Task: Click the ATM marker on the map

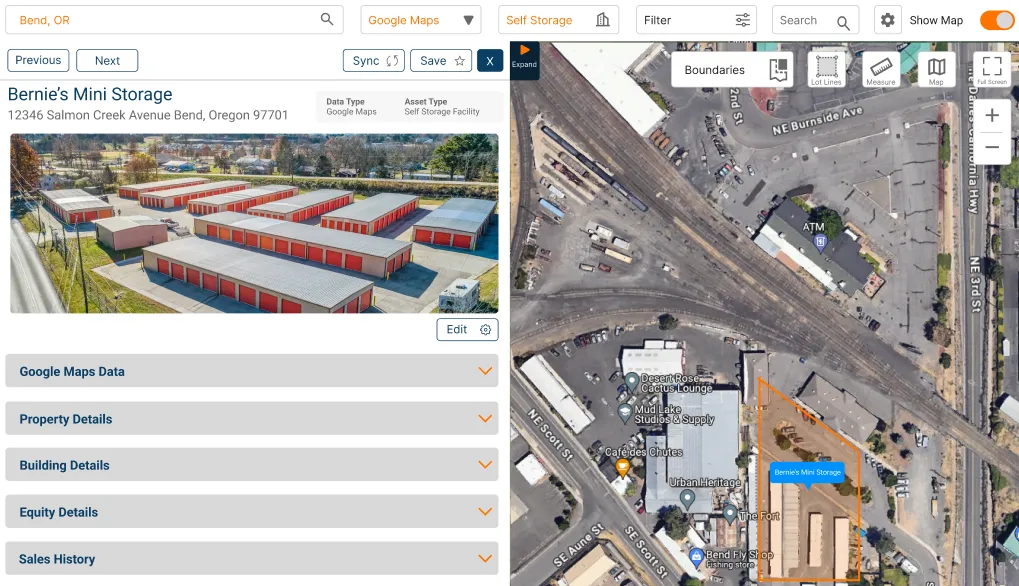Action: [x=819, y=243]
